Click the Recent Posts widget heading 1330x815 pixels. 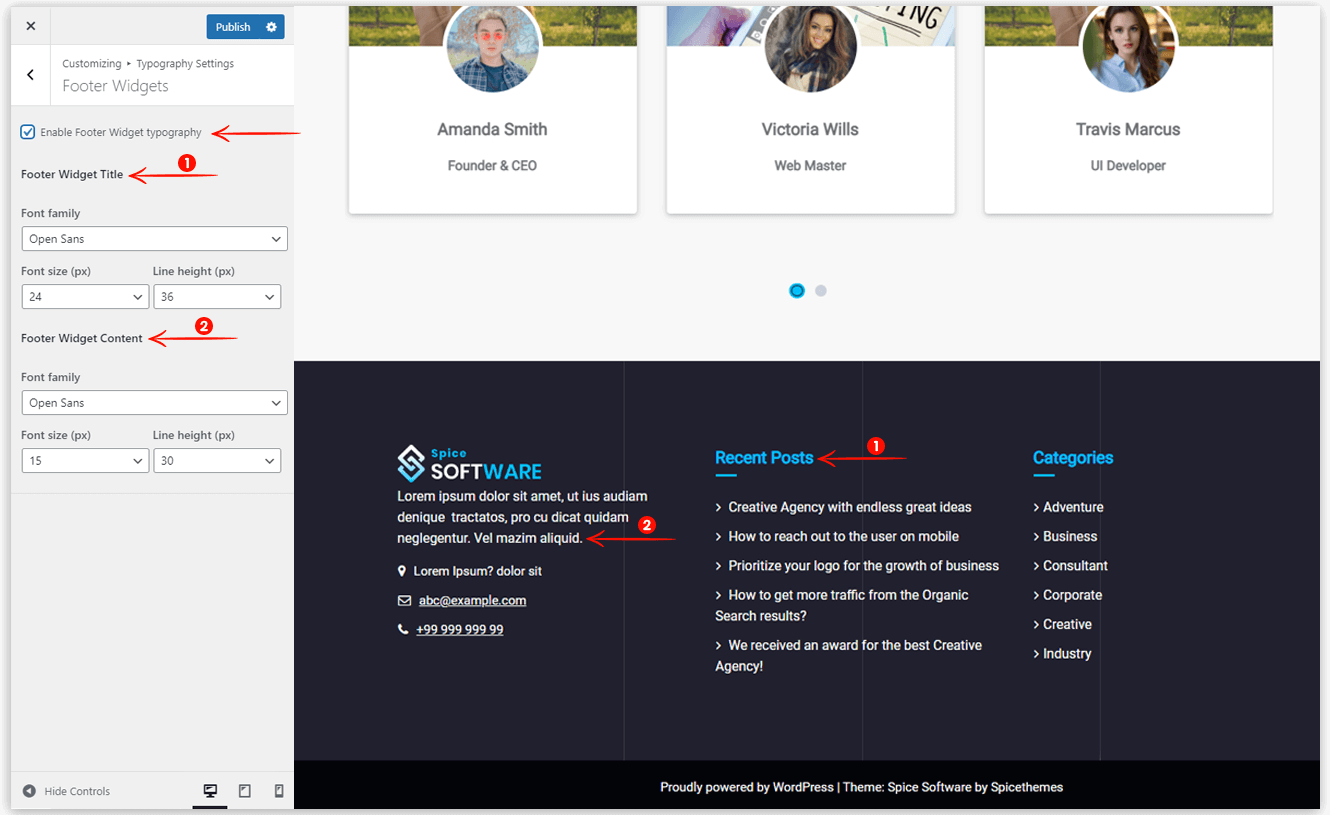pyautogui.click(x=764, y=458)
